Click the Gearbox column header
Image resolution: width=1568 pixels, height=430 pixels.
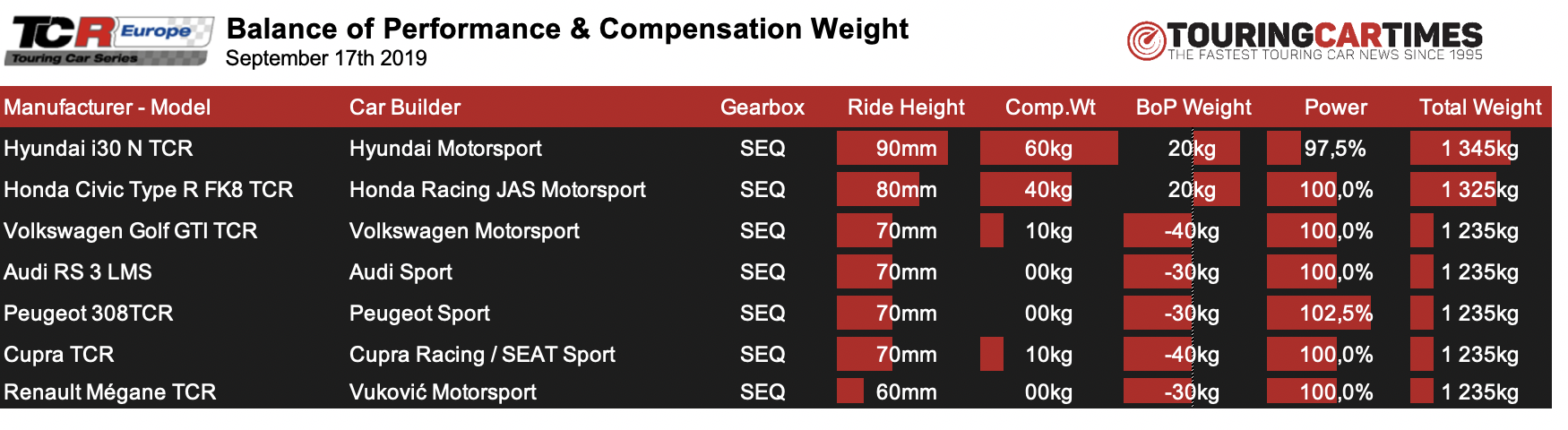[x=762, y=107]
